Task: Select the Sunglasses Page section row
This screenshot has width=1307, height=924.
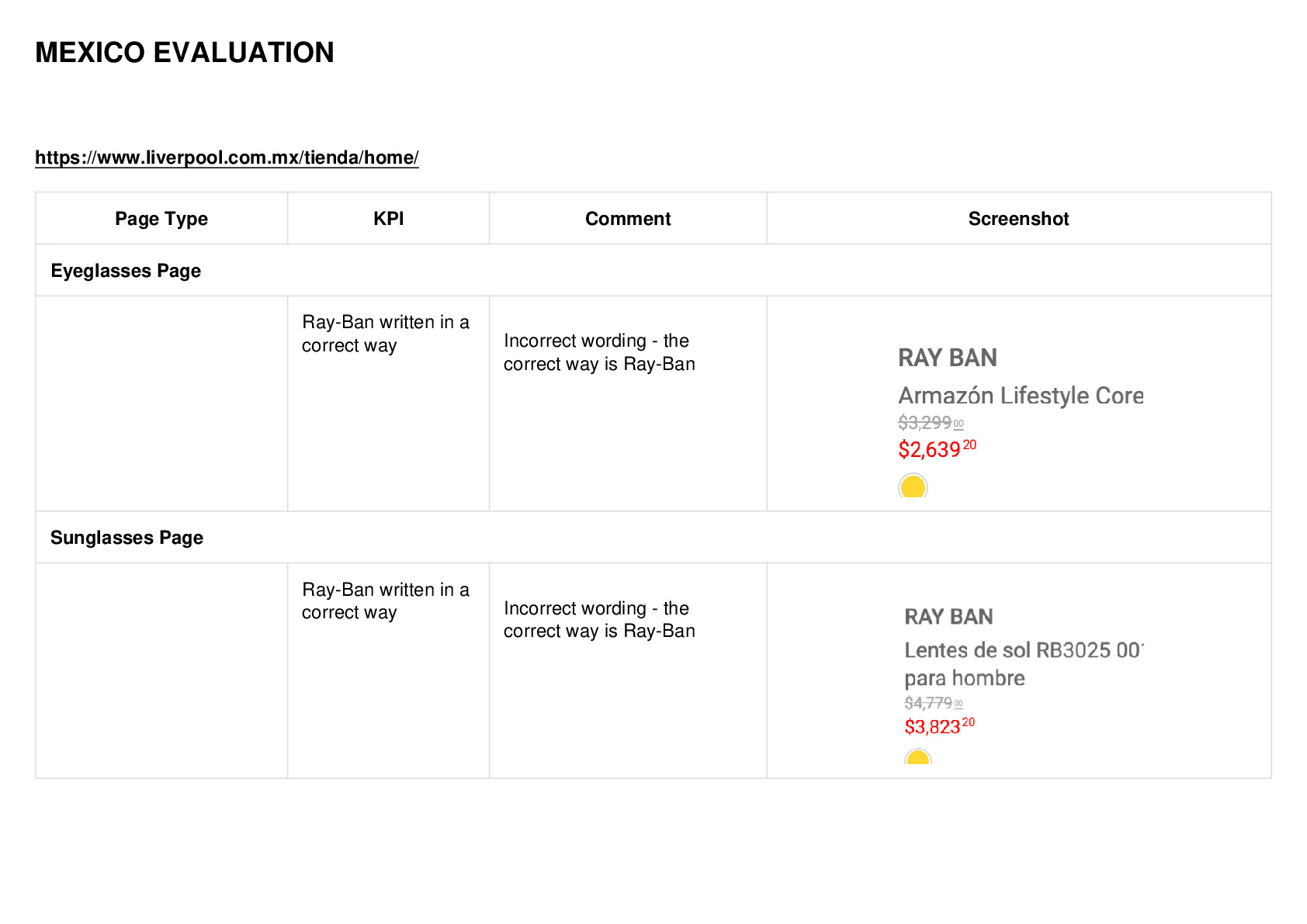Action: tap(653, 537)
